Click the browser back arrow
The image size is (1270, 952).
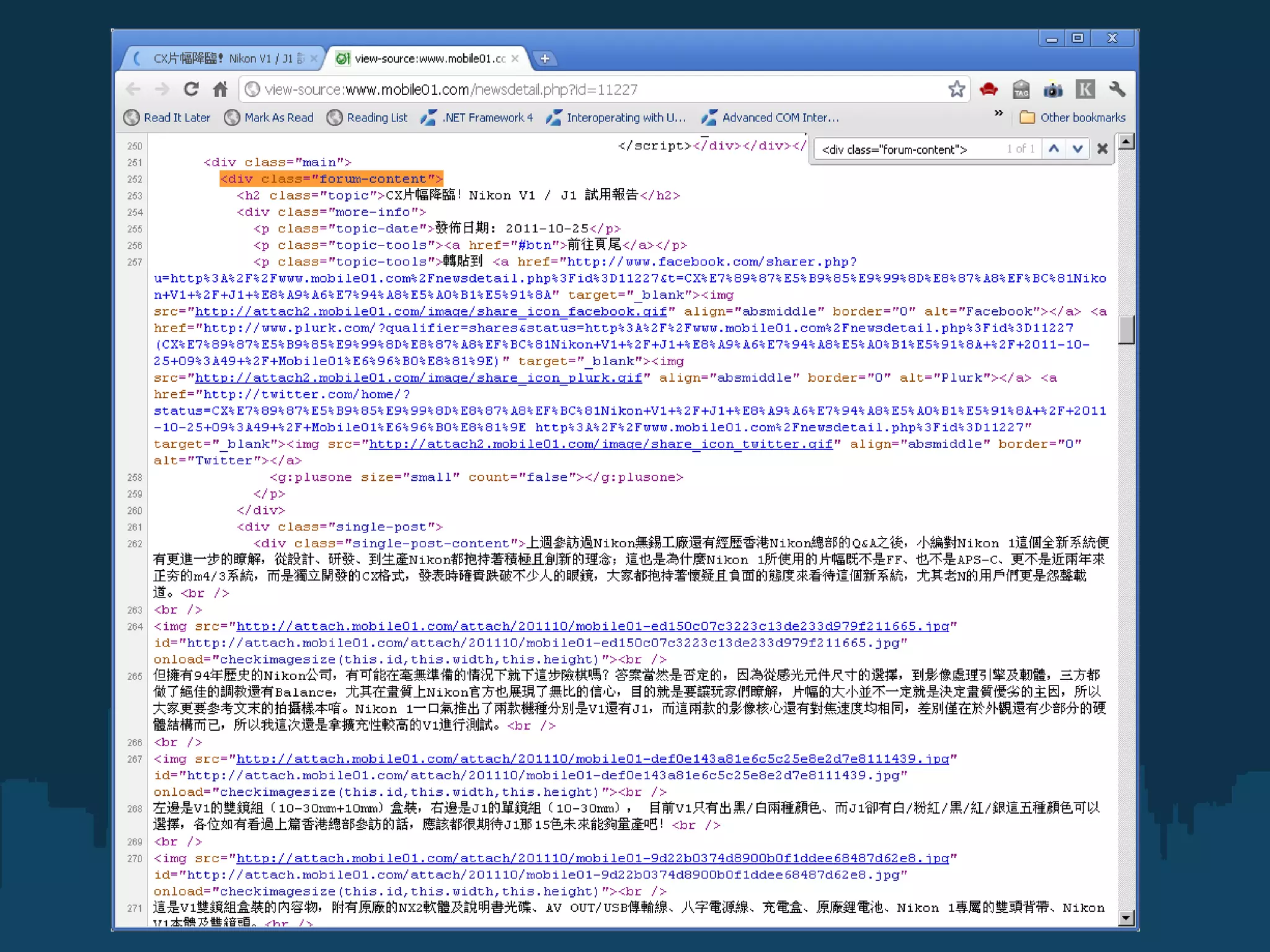coord(133,90)
